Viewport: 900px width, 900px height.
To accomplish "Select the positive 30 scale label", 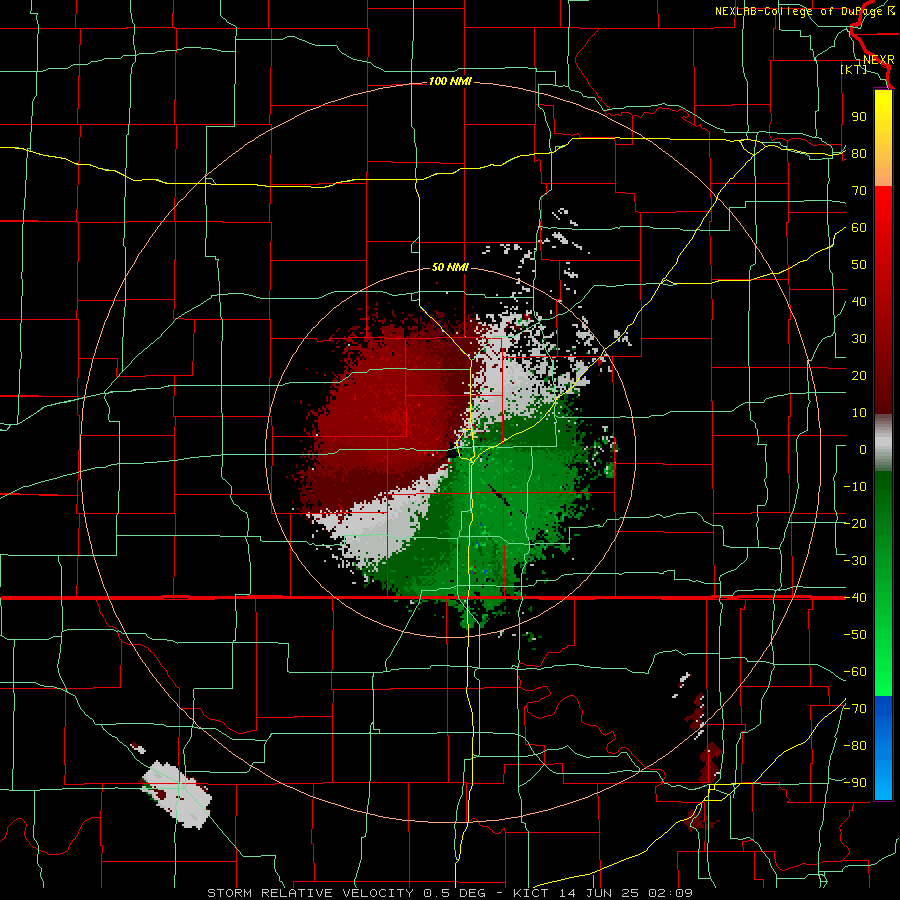I will 859,339.
